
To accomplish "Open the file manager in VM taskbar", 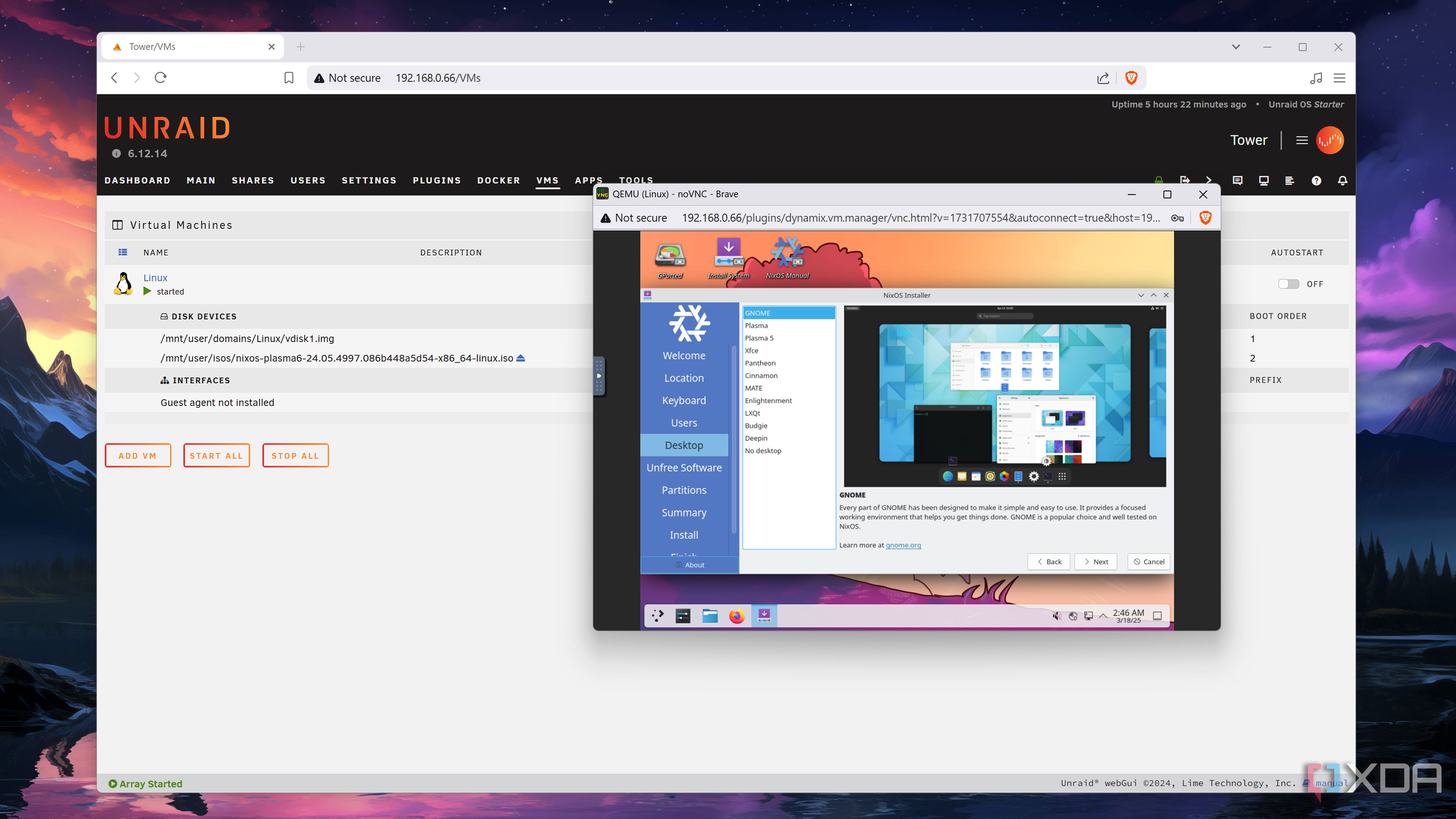I will click(x=710, y=615).
